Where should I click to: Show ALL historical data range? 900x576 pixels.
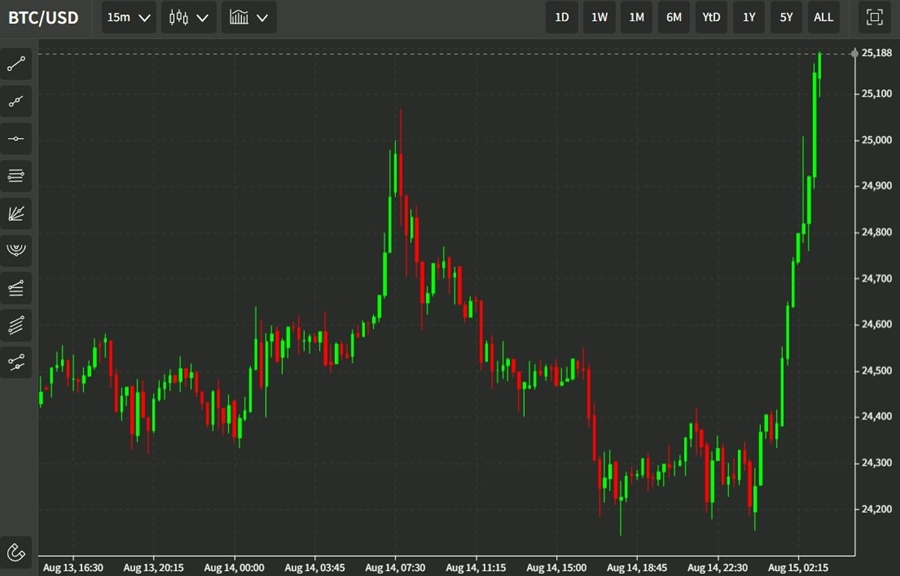click(823, 17)
